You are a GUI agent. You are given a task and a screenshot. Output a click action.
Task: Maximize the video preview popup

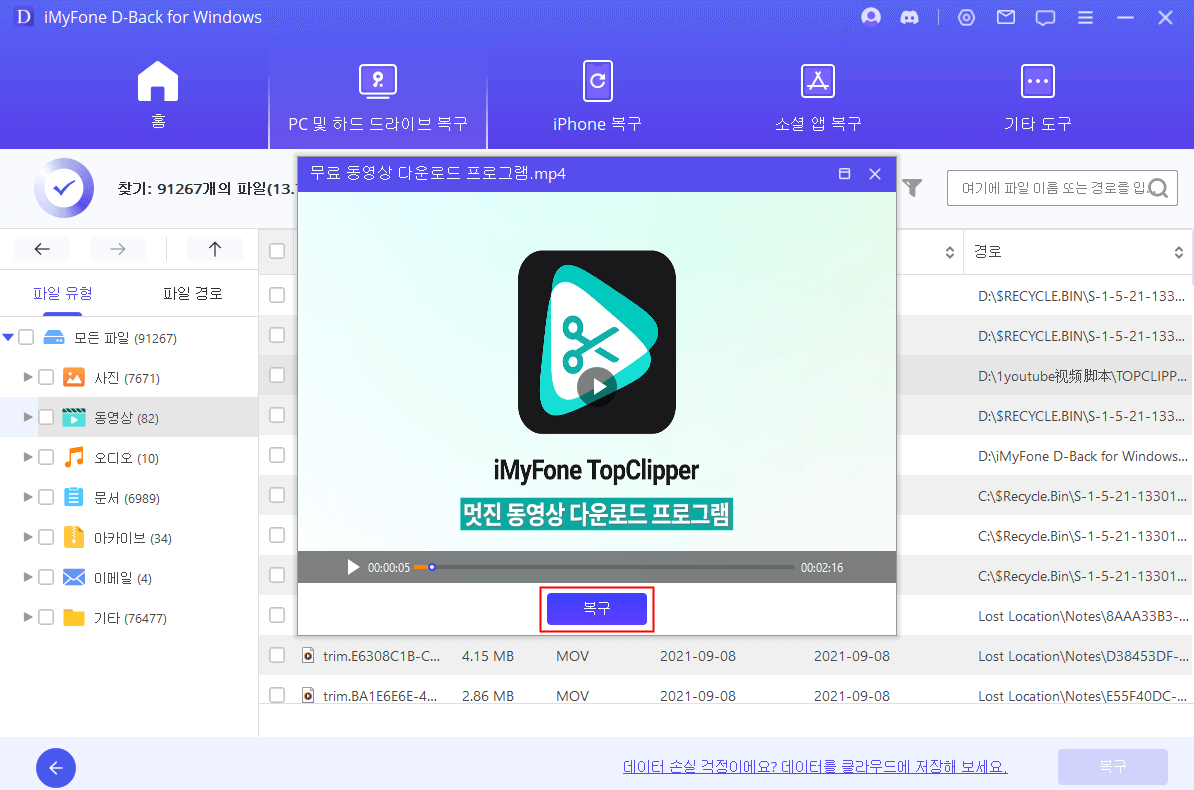click(x=844, y=174)
